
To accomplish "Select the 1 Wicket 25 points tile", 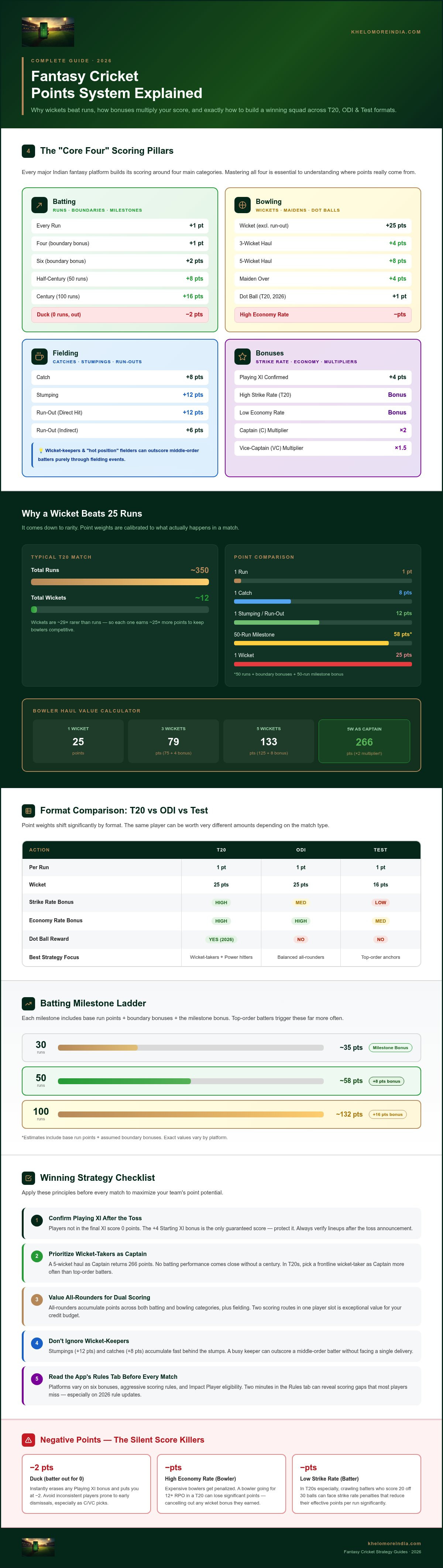I will [78, 741].
